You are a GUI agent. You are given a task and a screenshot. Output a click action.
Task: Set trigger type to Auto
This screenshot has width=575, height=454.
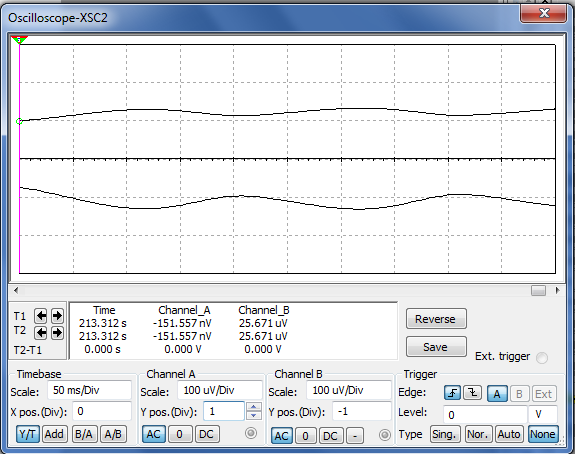tap(509, 435)
